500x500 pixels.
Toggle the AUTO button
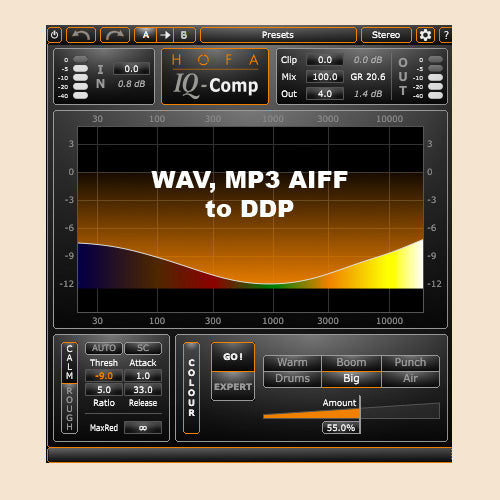tap(104, 348)
